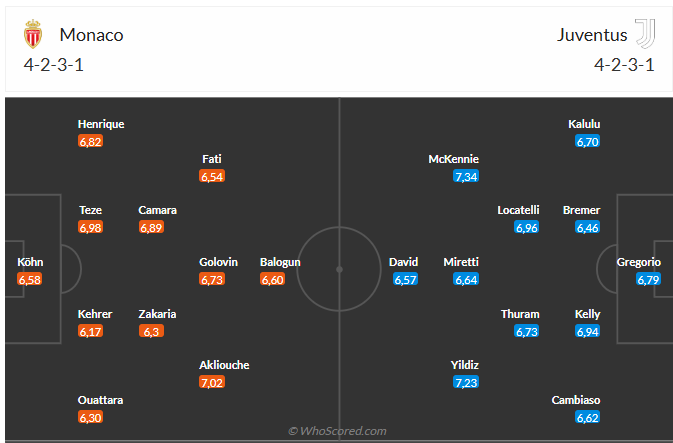Click Yildiz's 7,23 rating badge
The image size is (673, 443).
coord(466,382)
